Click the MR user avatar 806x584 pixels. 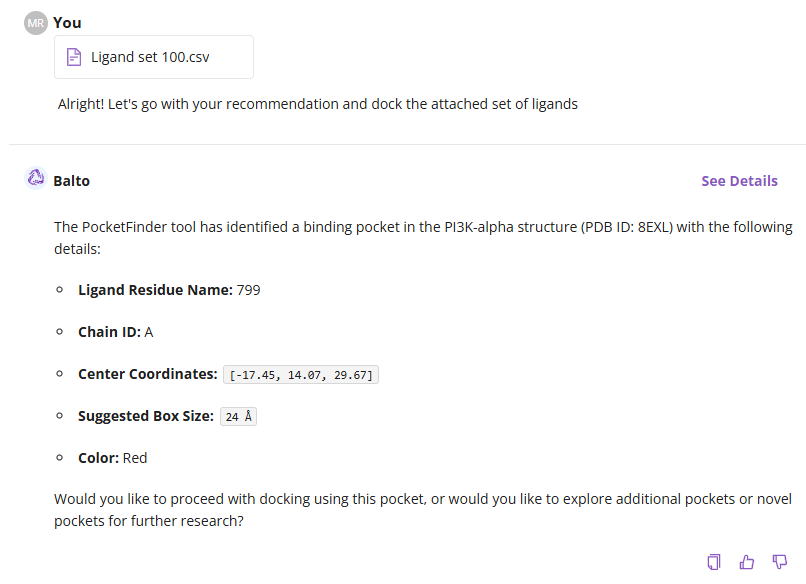[x=36, y=22]
